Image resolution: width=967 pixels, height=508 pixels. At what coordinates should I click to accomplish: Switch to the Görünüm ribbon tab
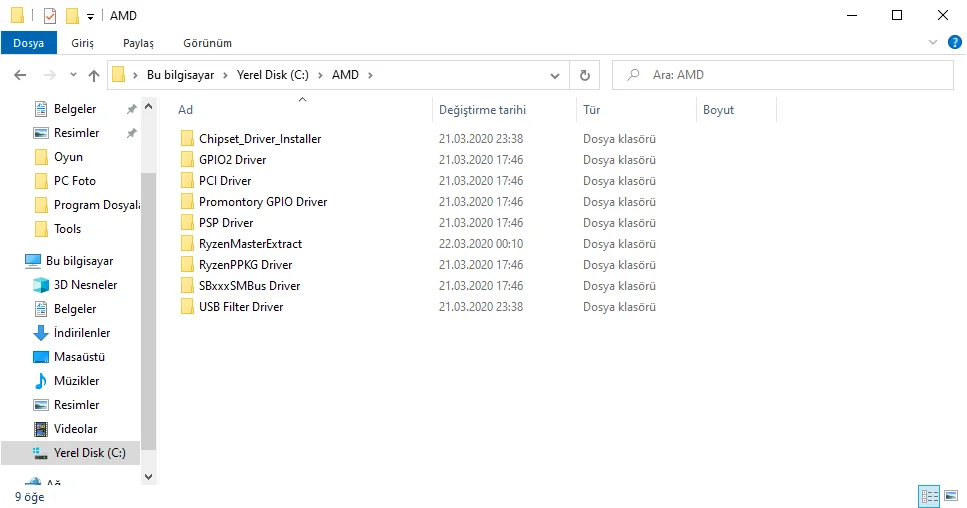coord(207,43)
